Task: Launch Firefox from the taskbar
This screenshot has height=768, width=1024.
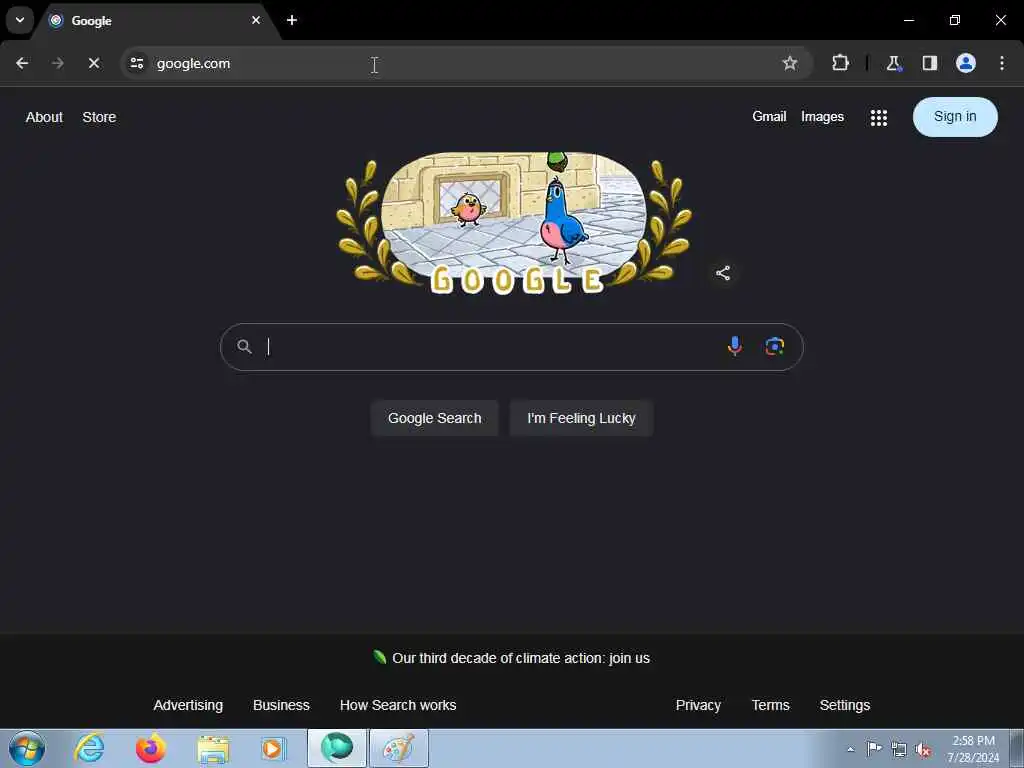Action: click(x=151, y=748)
